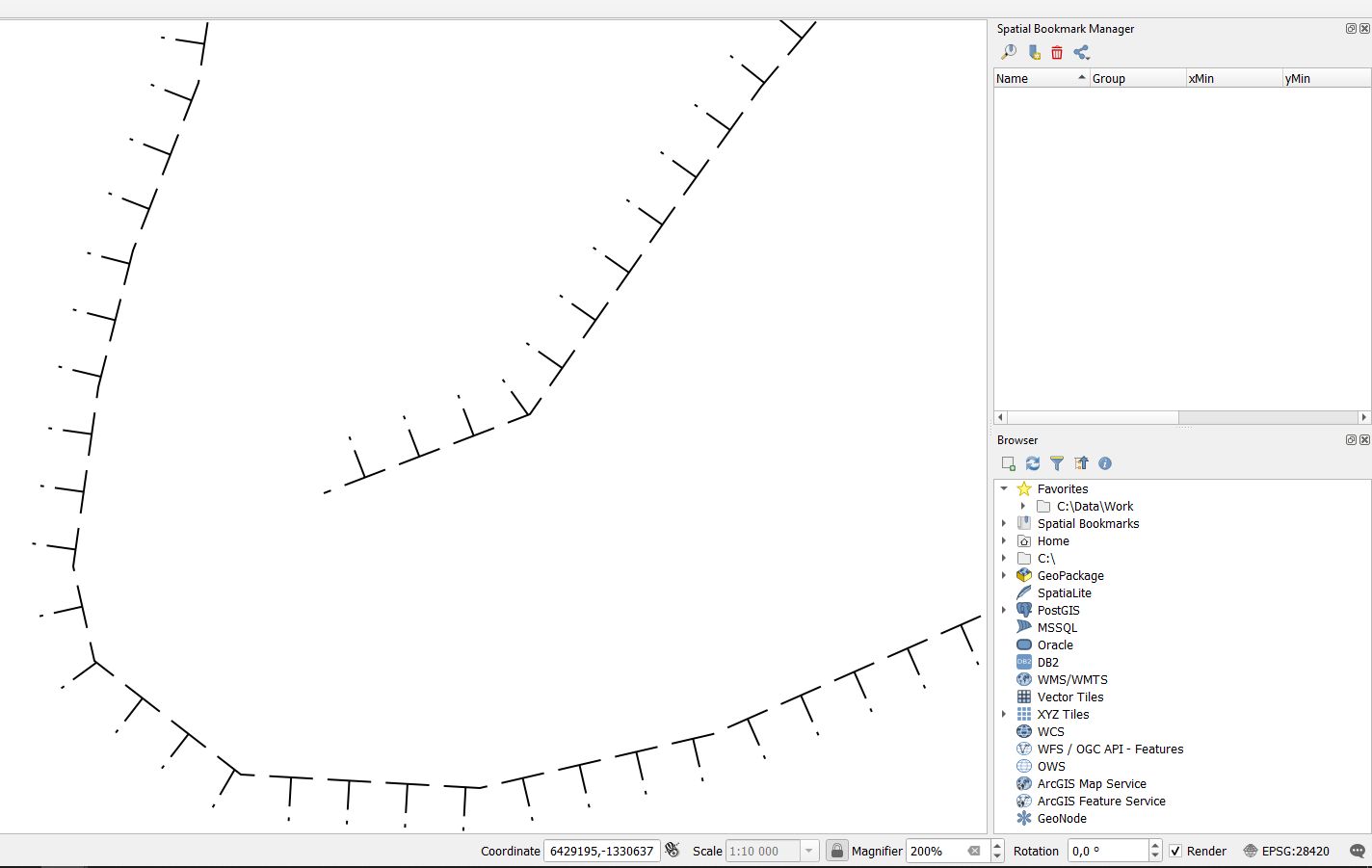Expand the GeoPackage tree node
This screenshot has height=868, width=1372.
click(1004, 575)
